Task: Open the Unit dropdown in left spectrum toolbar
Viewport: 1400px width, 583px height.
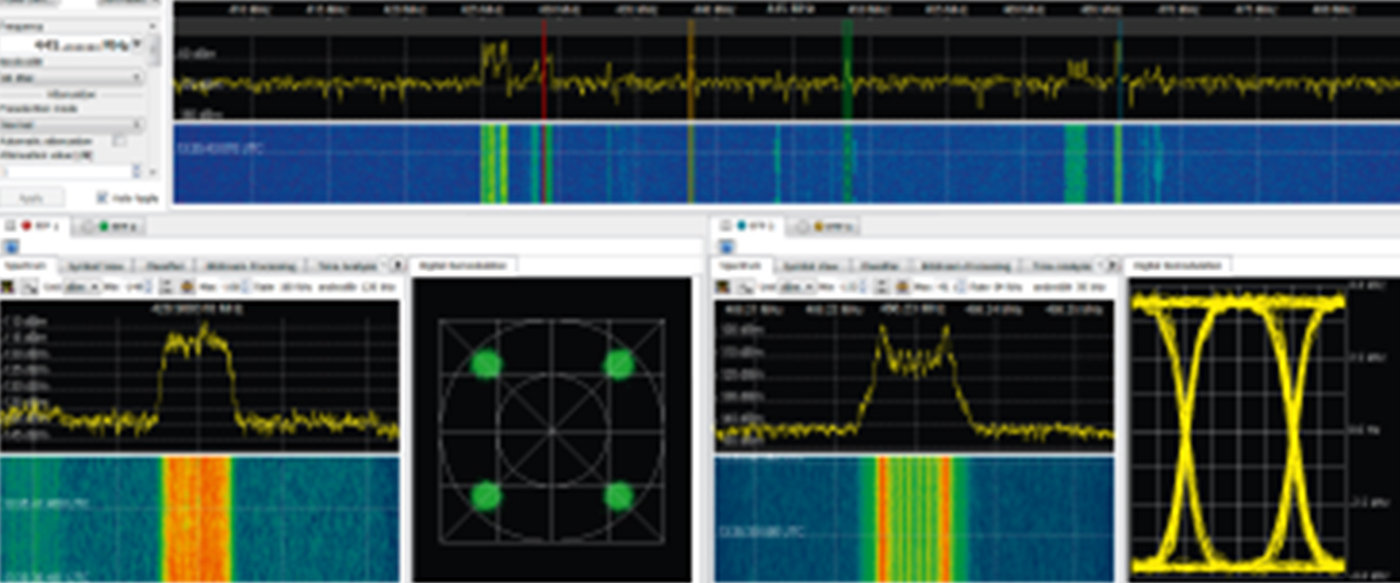Action: (x=80, y=287)
